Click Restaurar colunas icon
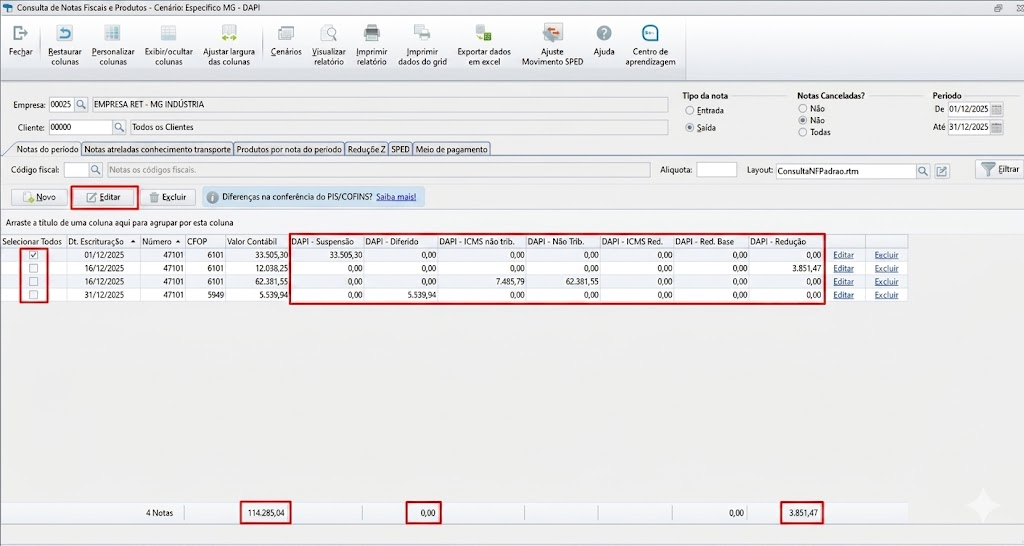 tap(65, 33)
